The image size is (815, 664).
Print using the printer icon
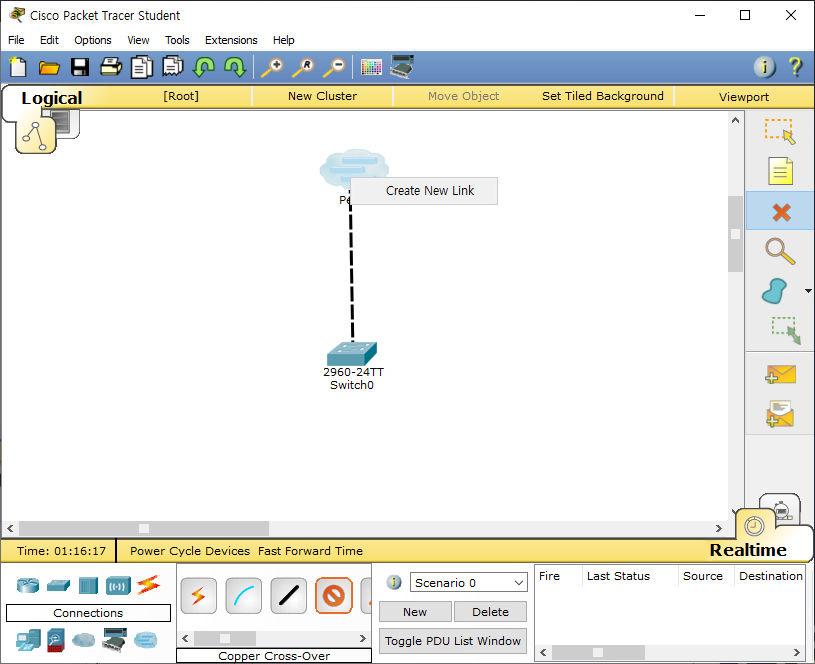pos(111,67)
